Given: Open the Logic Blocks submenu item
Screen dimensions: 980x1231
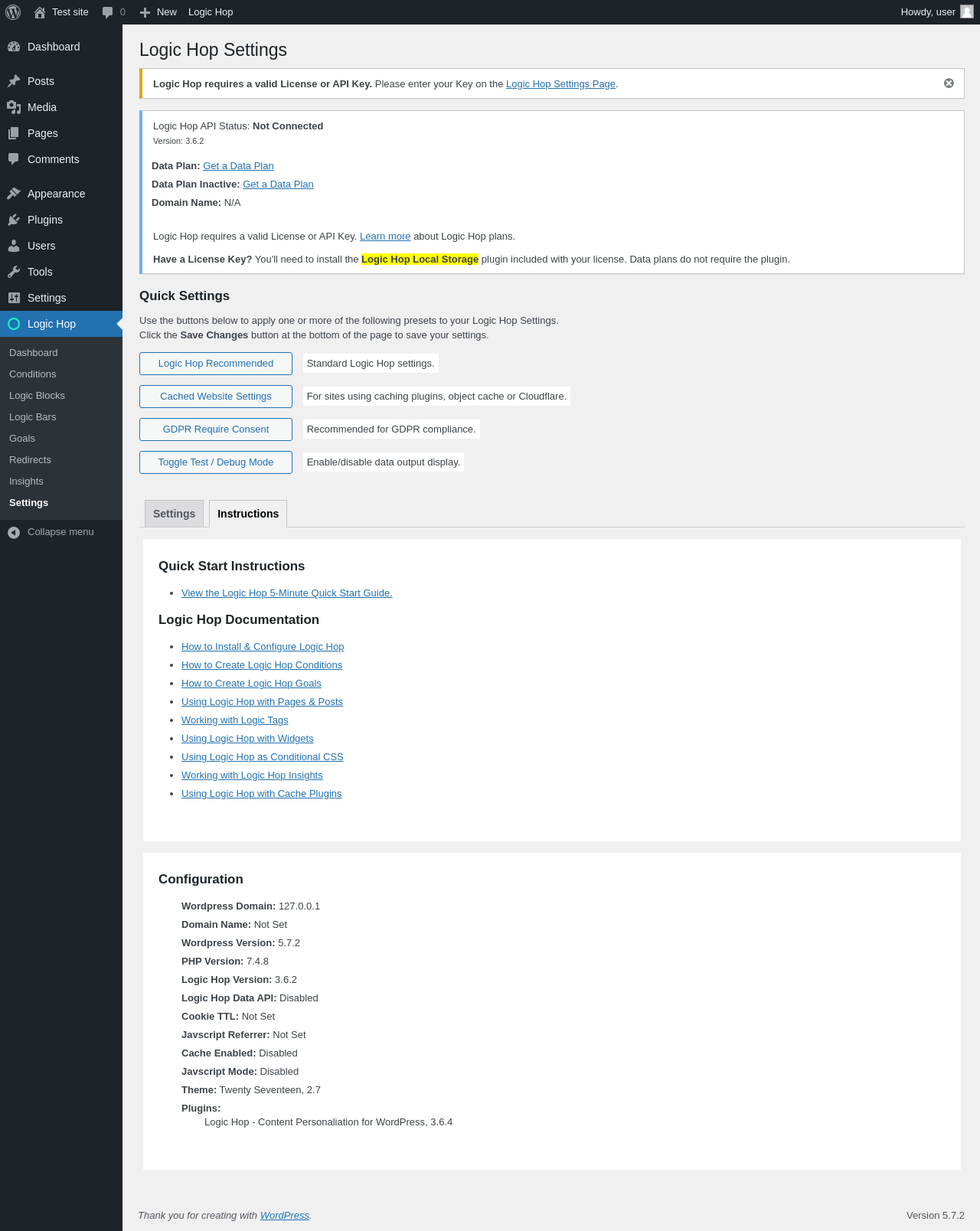Looking at the screenshot, I should tap(37, 396).
